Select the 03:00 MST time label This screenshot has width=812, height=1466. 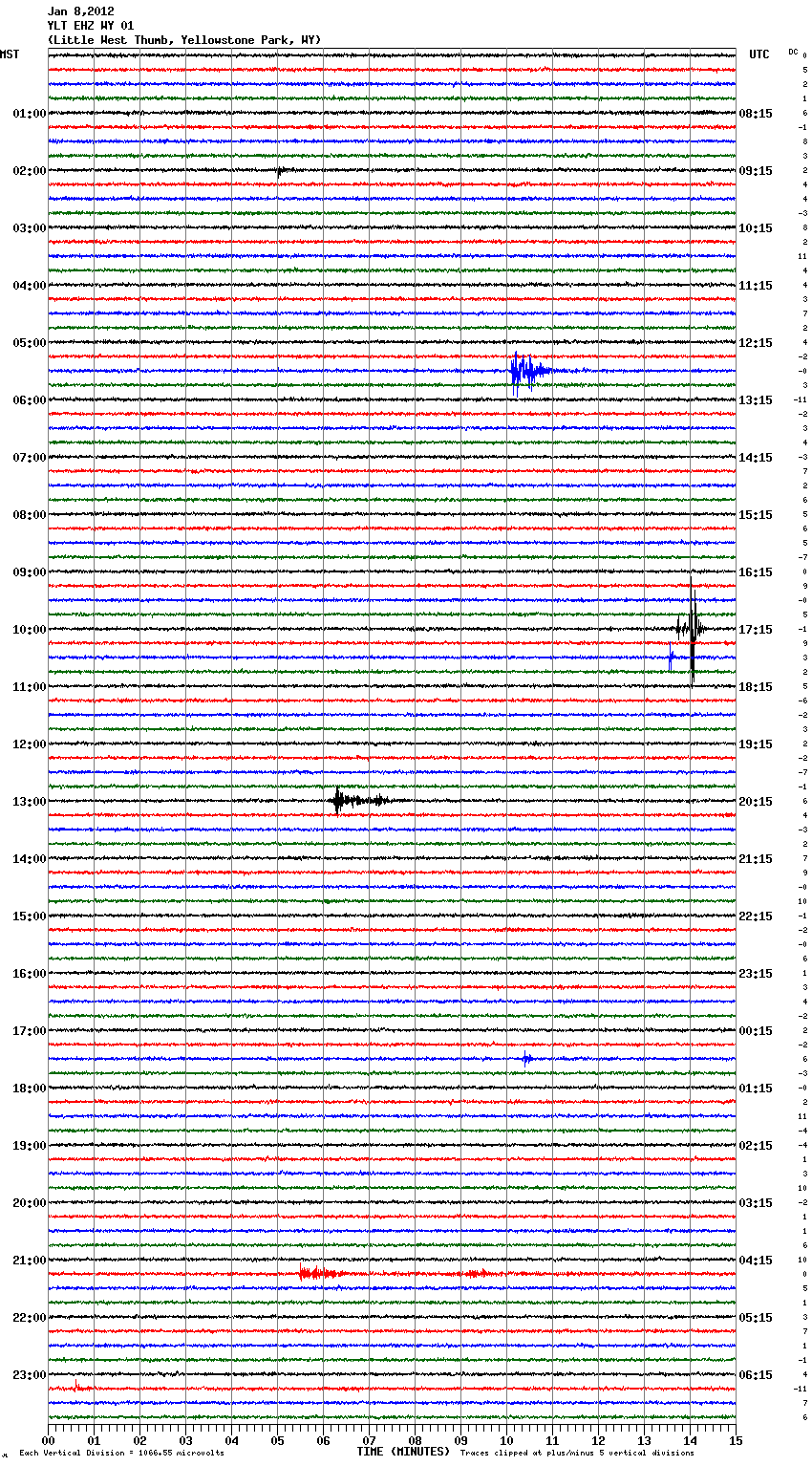pyautogui.click(x=30, y=228)
